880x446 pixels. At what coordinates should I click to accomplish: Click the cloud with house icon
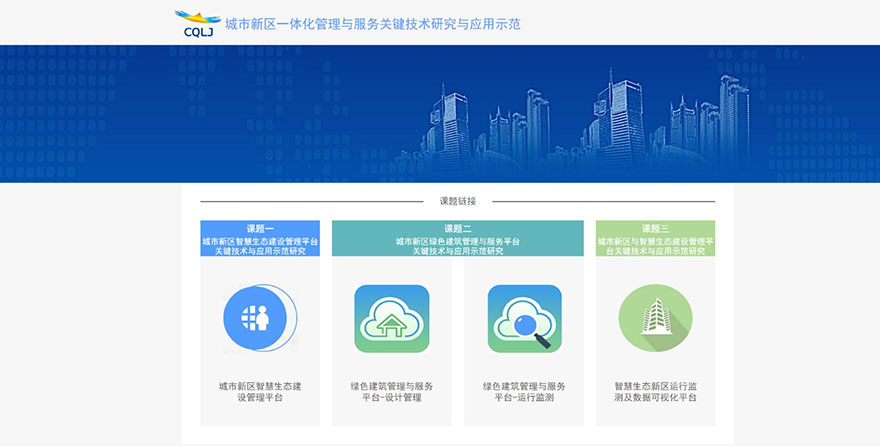(392, 319)
